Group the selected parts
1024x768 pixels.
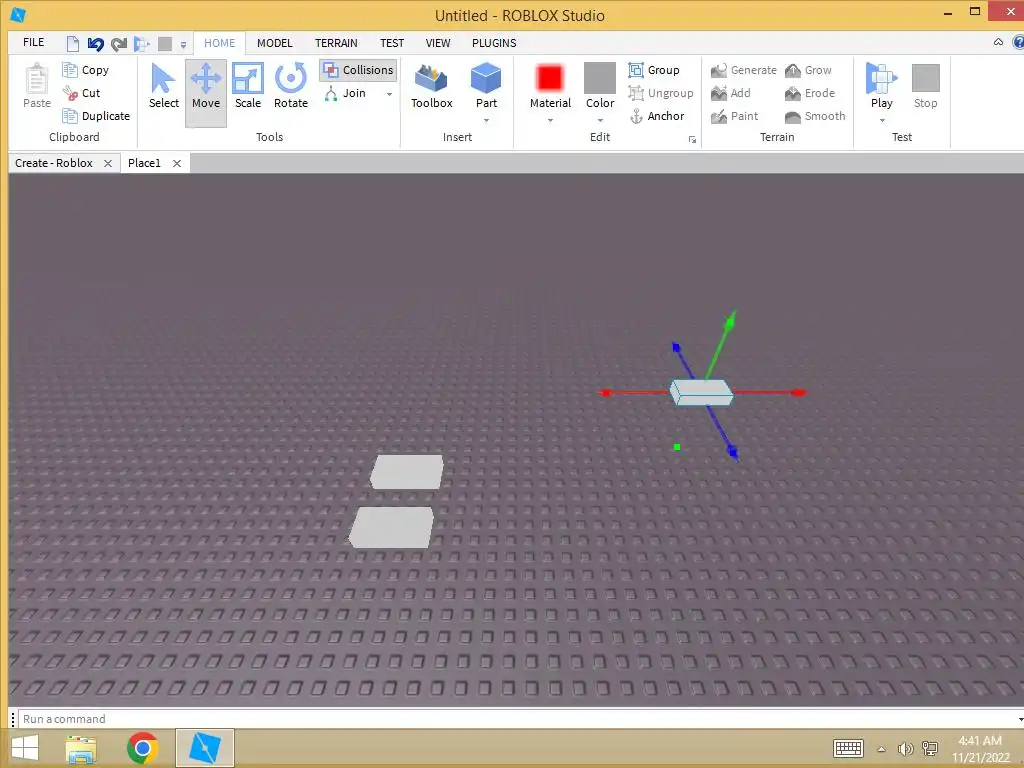click(654, 70)
